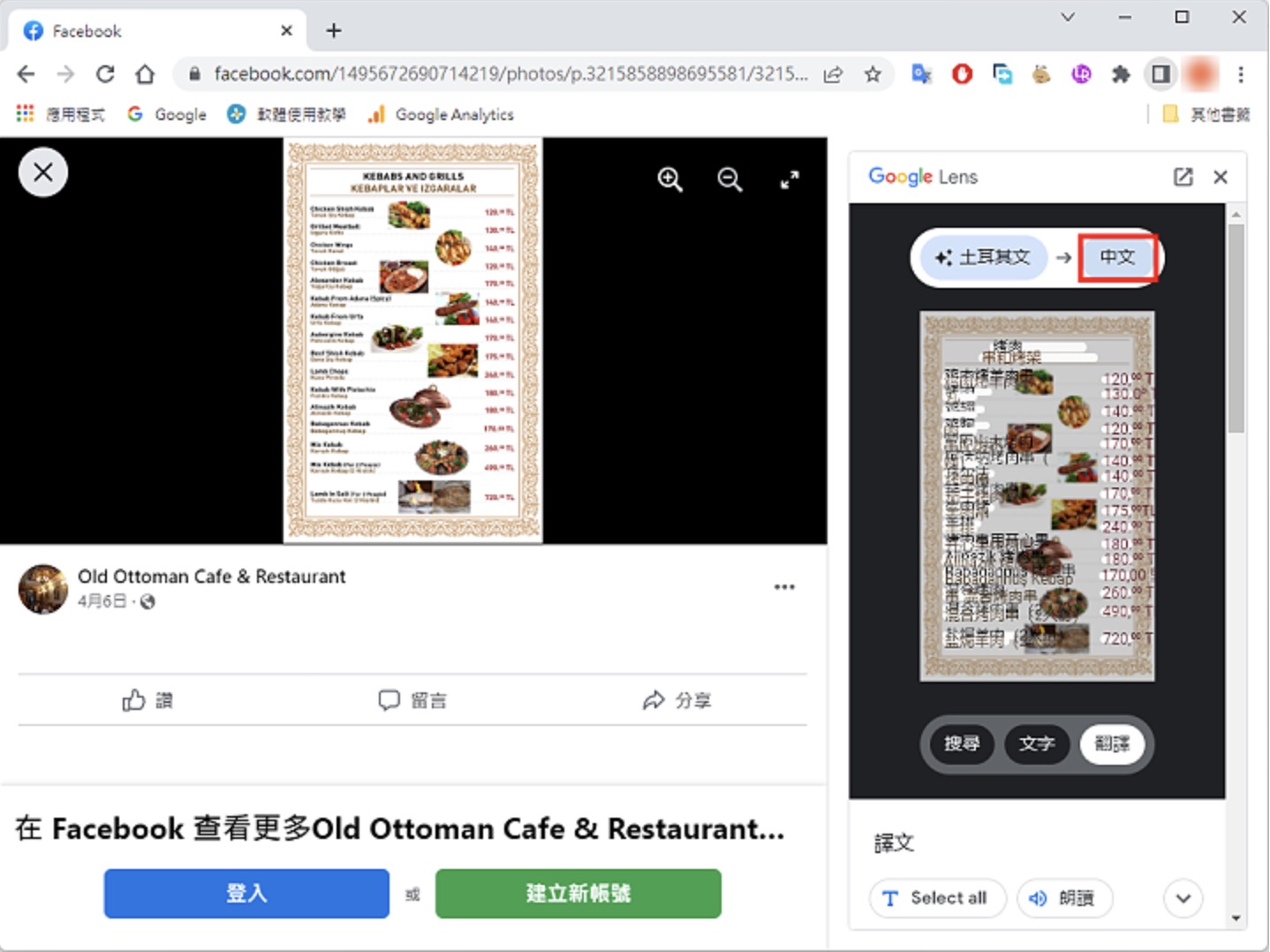1270x952 pixels.
Task: Open the blue screenshot copy extension
Action: click(x=1002, y=74)
